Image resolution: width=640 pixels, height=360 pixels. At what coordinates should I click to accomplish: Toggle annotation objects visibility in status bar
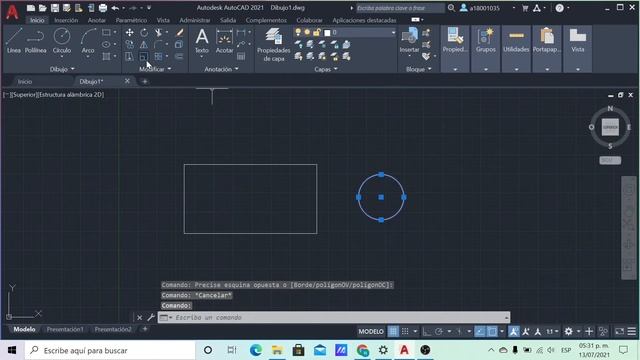point(513,331)
